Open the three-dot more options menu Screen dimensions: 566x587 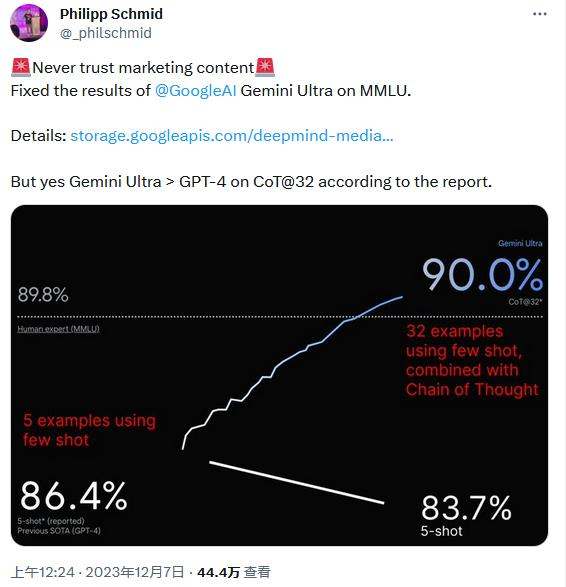[539, 14]
